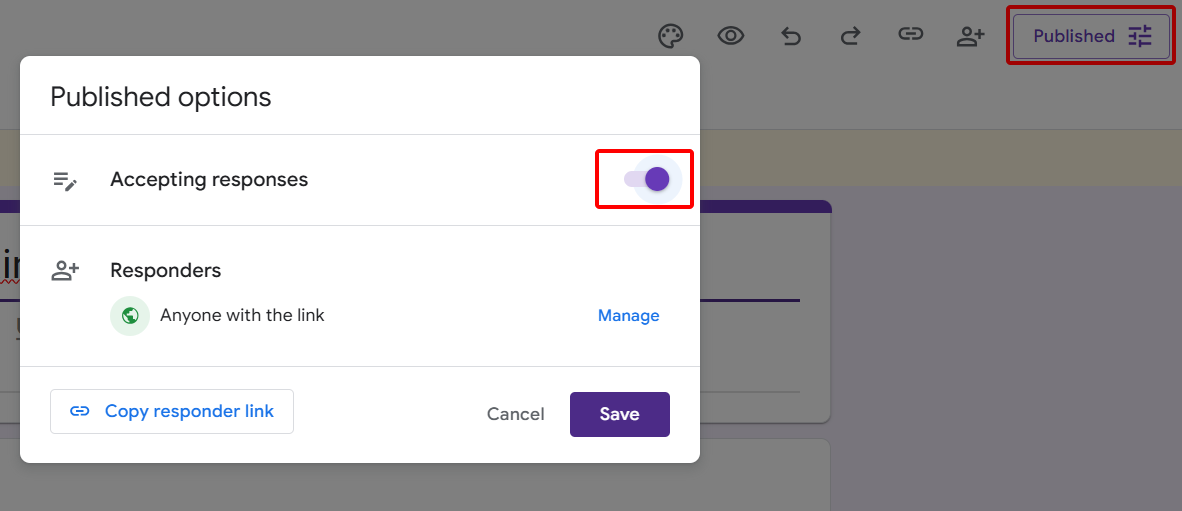Click the add collaborator icon in the toolbar

pyautogui.click(x=970, y=36)
